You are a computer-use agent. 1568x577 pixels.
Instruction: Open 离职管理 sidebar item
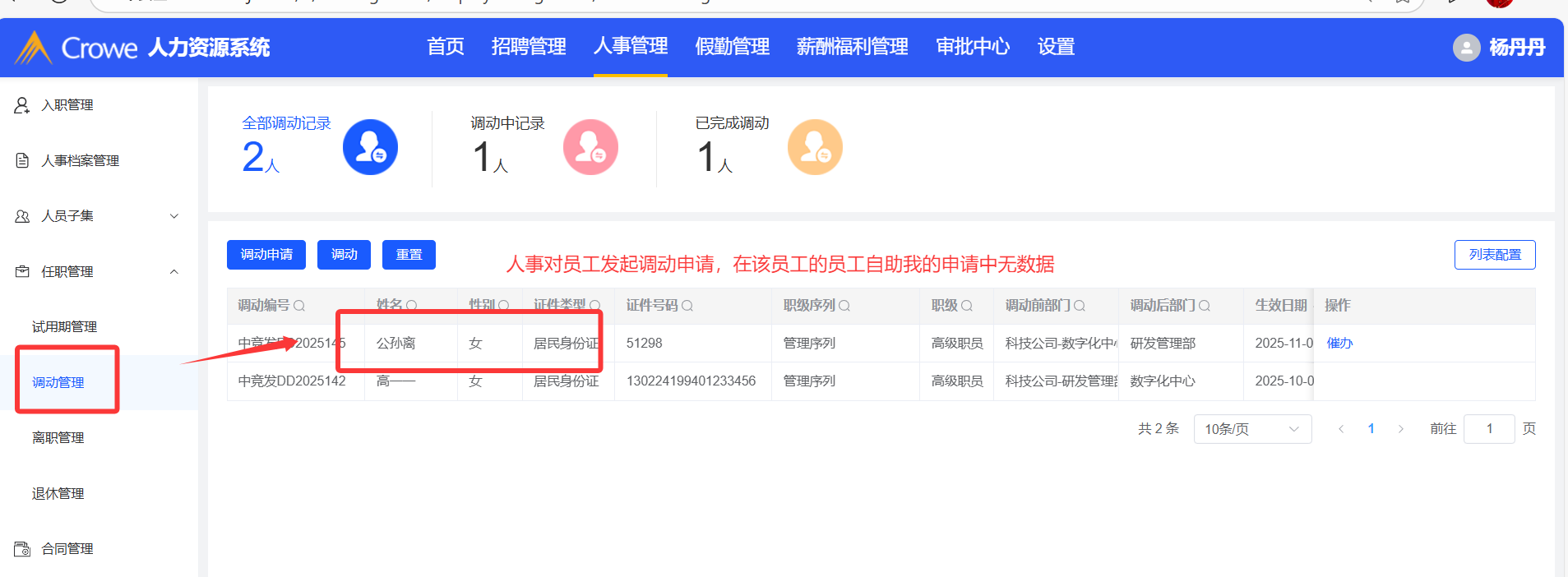(x=58, y=438)
